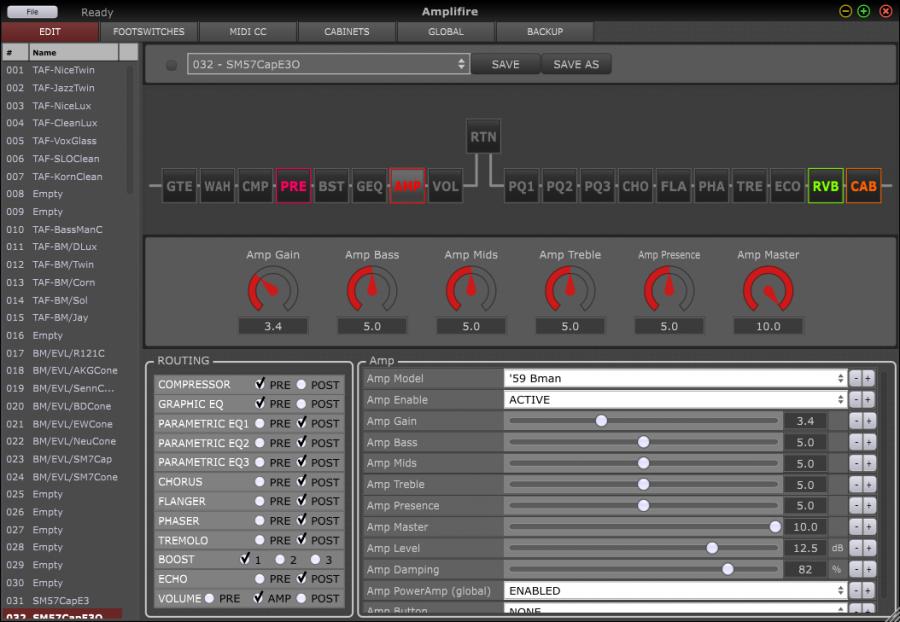
Task: Set FLANGER routing to PRE
Action: click(x=259, y=502)
